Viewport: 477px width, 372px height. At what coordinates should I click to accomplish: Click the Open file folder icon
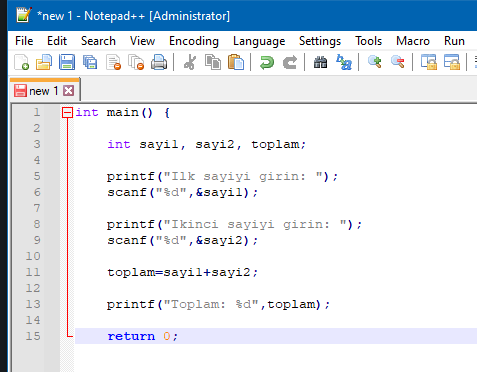click(x=44, y=62)
